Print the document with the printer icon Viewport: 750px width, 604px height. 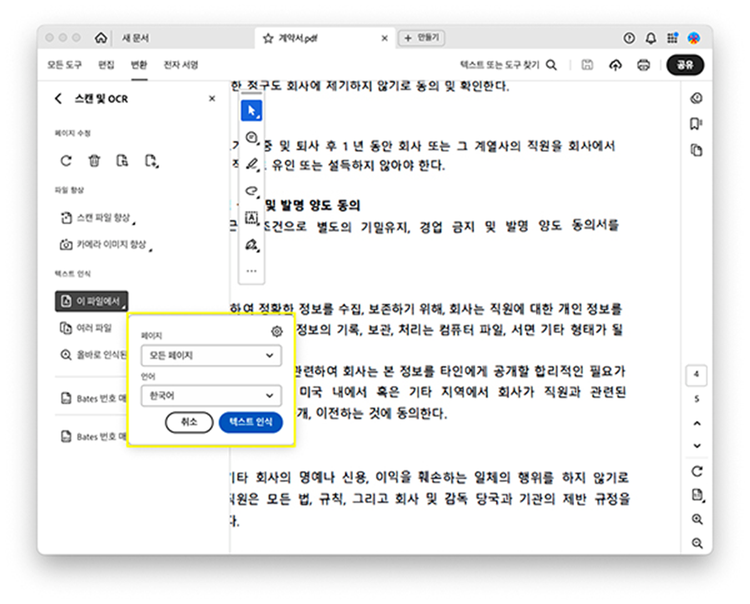coord(644,65)
